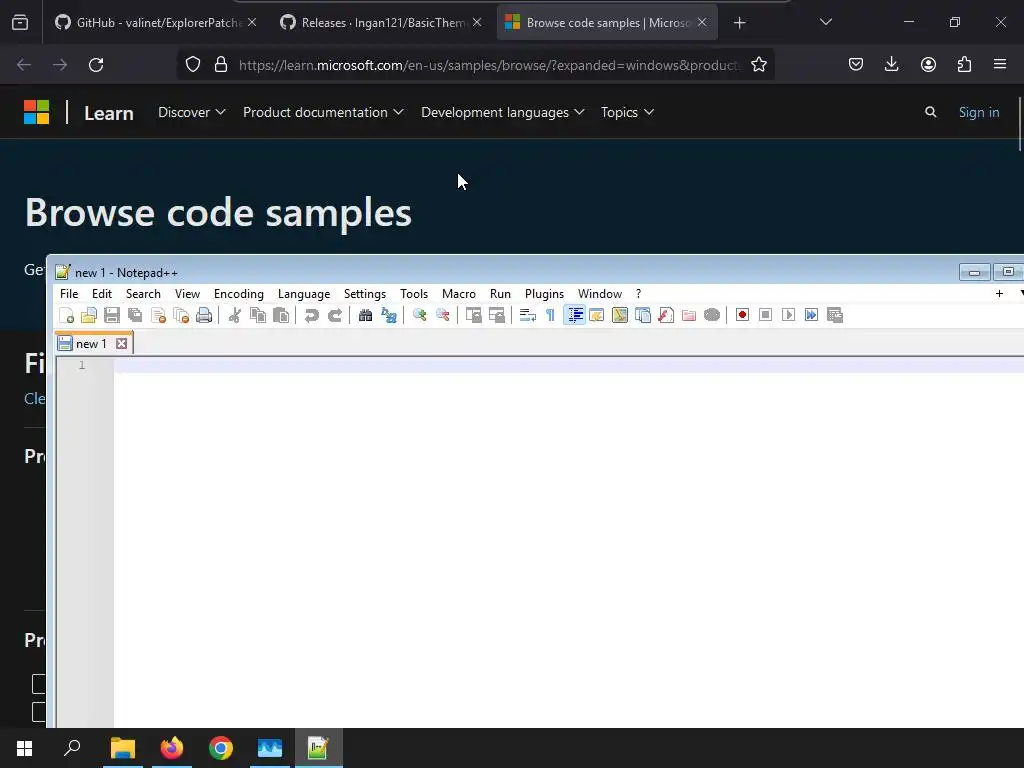Open the Search menu in Notepad++

click(x=143, y=294)
